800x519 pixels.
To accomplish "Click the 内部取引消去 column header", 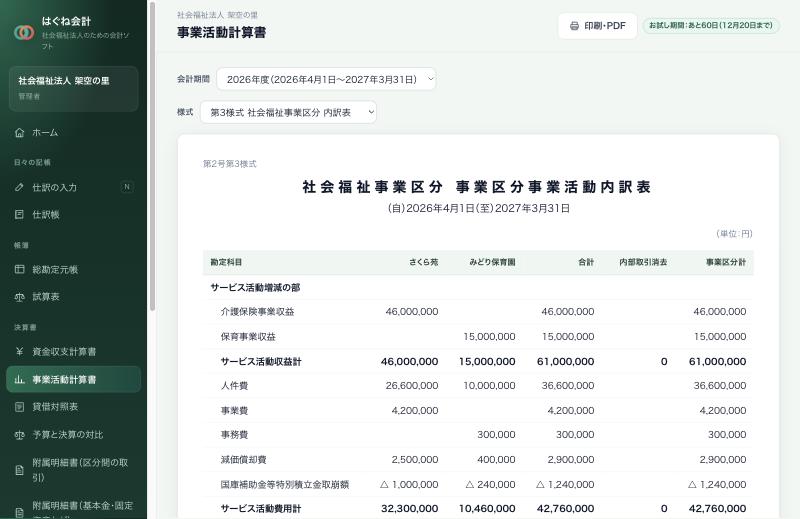I will pos(643,262).
